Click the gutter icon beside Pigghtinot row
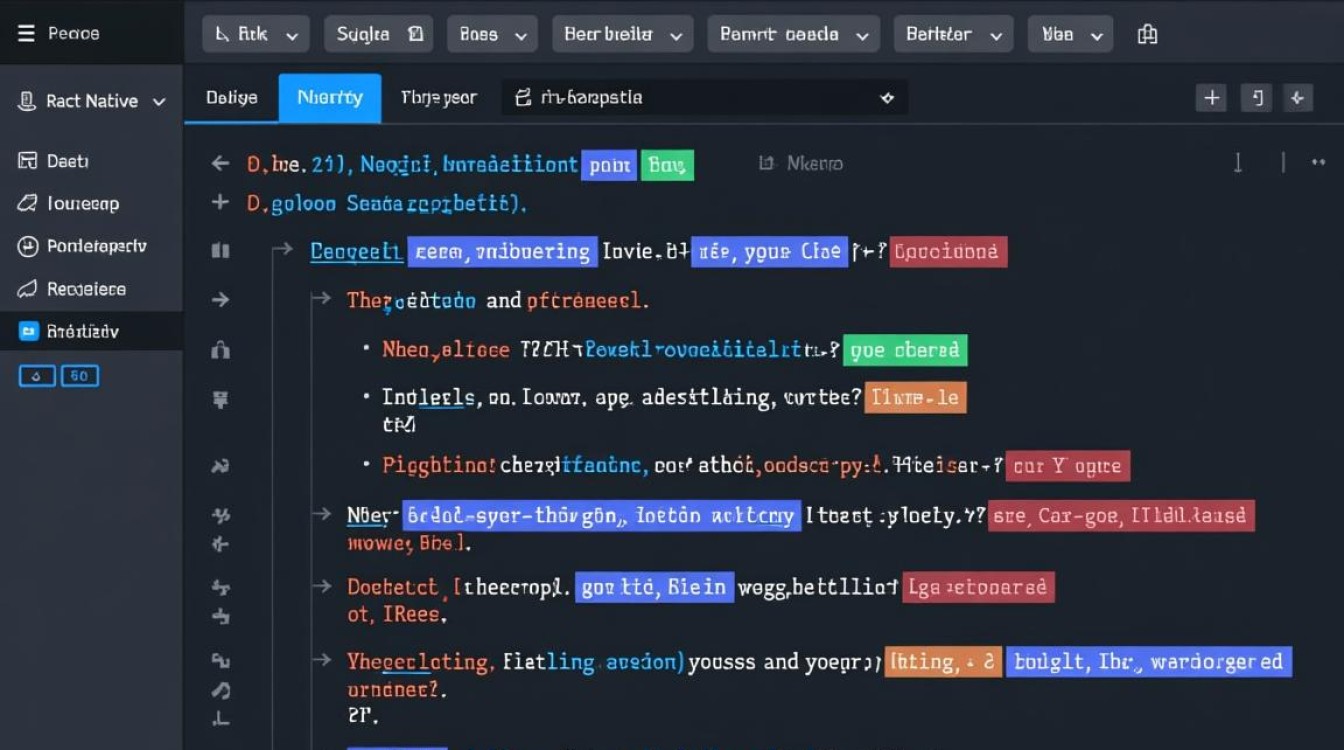The height and width of the screenshot is (750, 1344). point(220,466)
